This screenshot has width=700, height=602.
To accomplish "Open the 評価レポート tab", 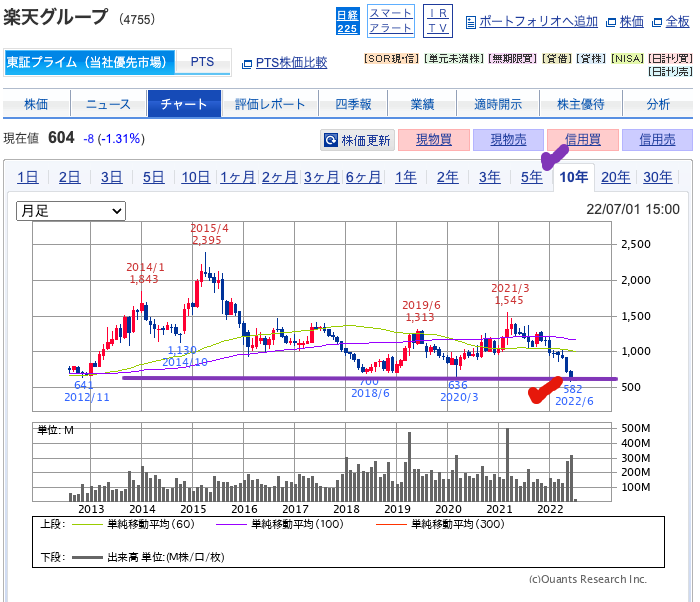I will click(x=270, y=104).
